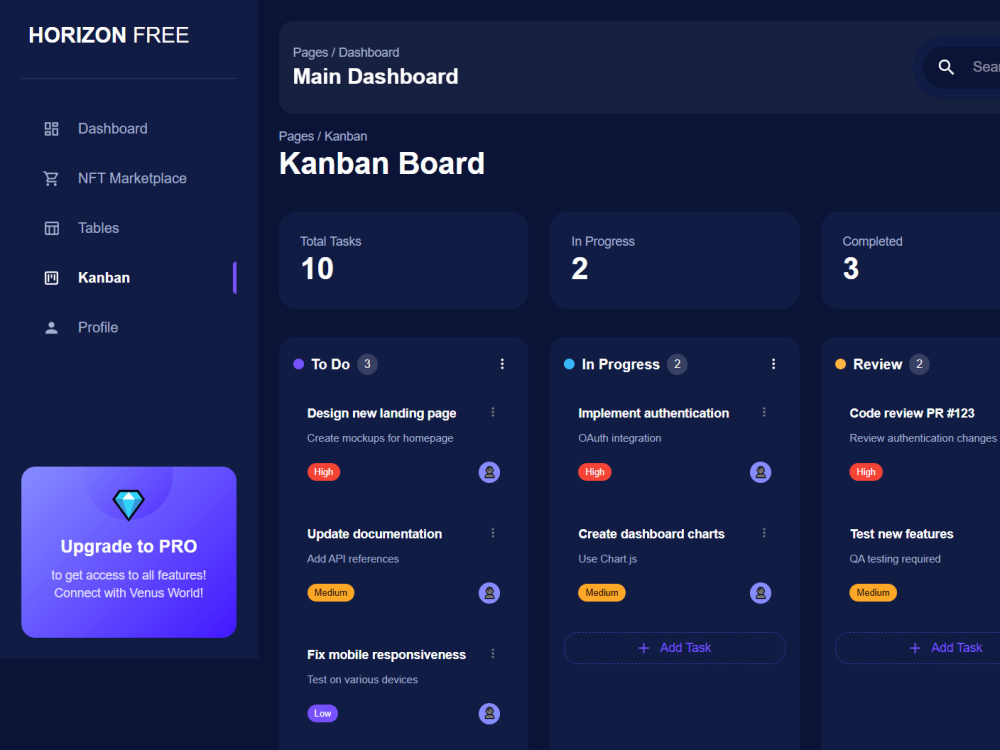Click the search input field
Viewport: 1000px width, 750px height.
click(x=963, y=67)
